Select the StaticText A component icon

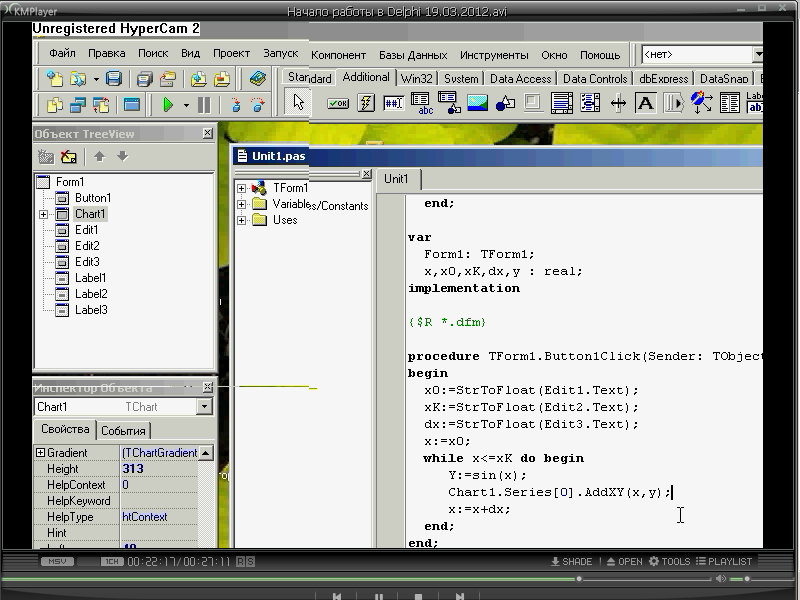[x=645, y=103]
